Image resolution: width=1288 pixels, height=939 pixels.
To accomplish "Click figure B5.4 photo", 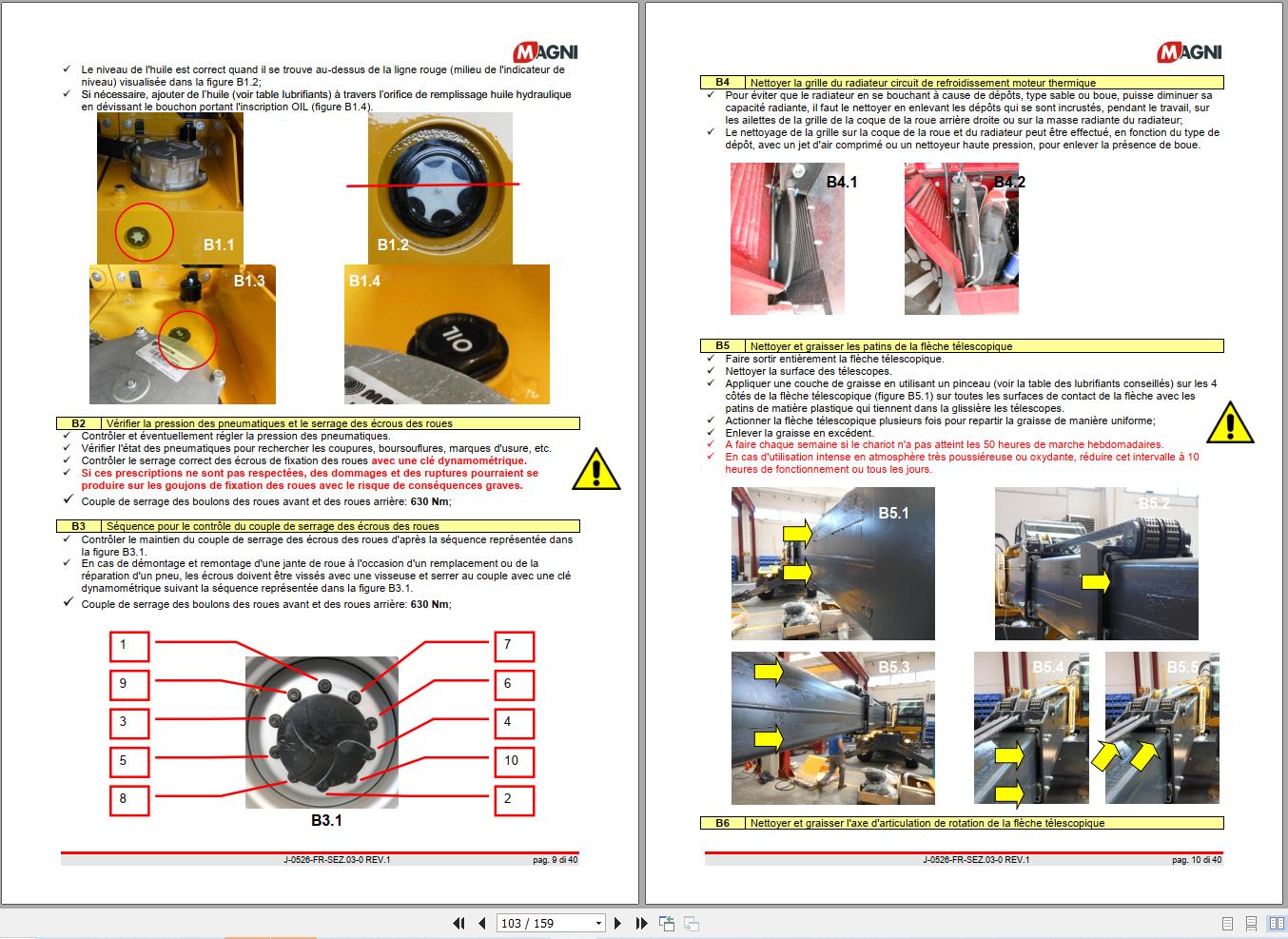I will coord(1032,728).
